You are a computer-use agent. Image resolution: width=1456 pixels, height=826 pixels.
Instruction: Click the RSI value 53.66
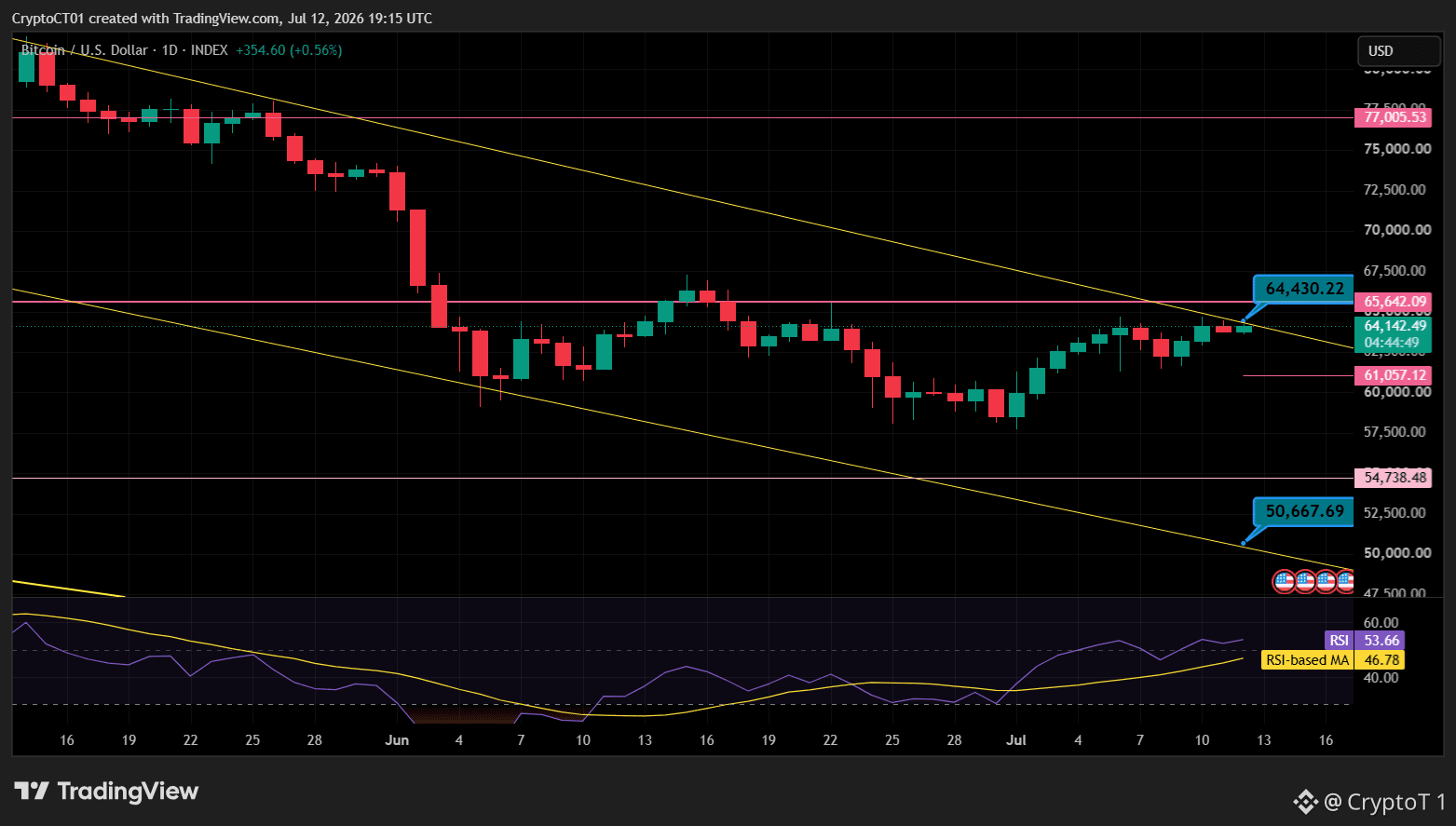pos(1380,641)
